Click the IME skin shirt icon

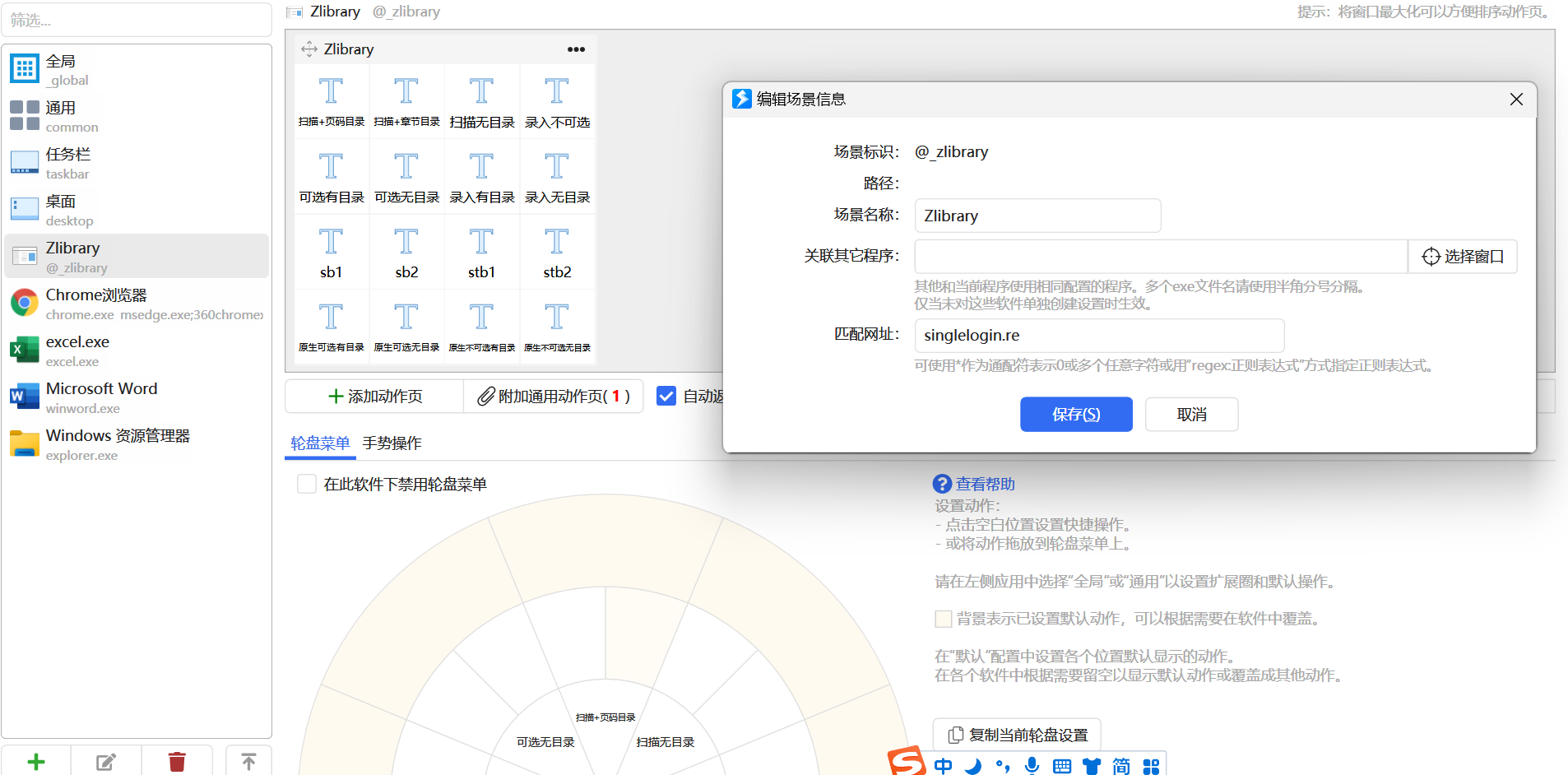point(1092,766)
